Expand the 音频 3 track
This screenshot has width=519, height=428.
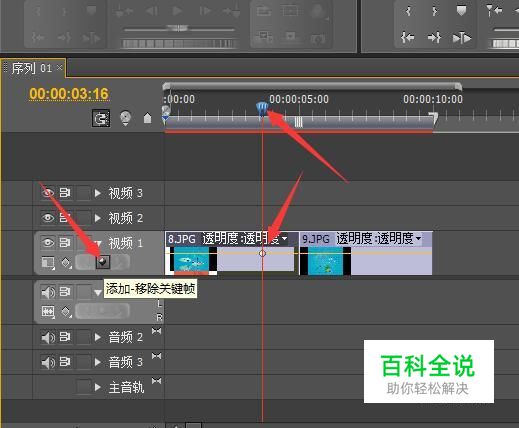pos(98,362)
